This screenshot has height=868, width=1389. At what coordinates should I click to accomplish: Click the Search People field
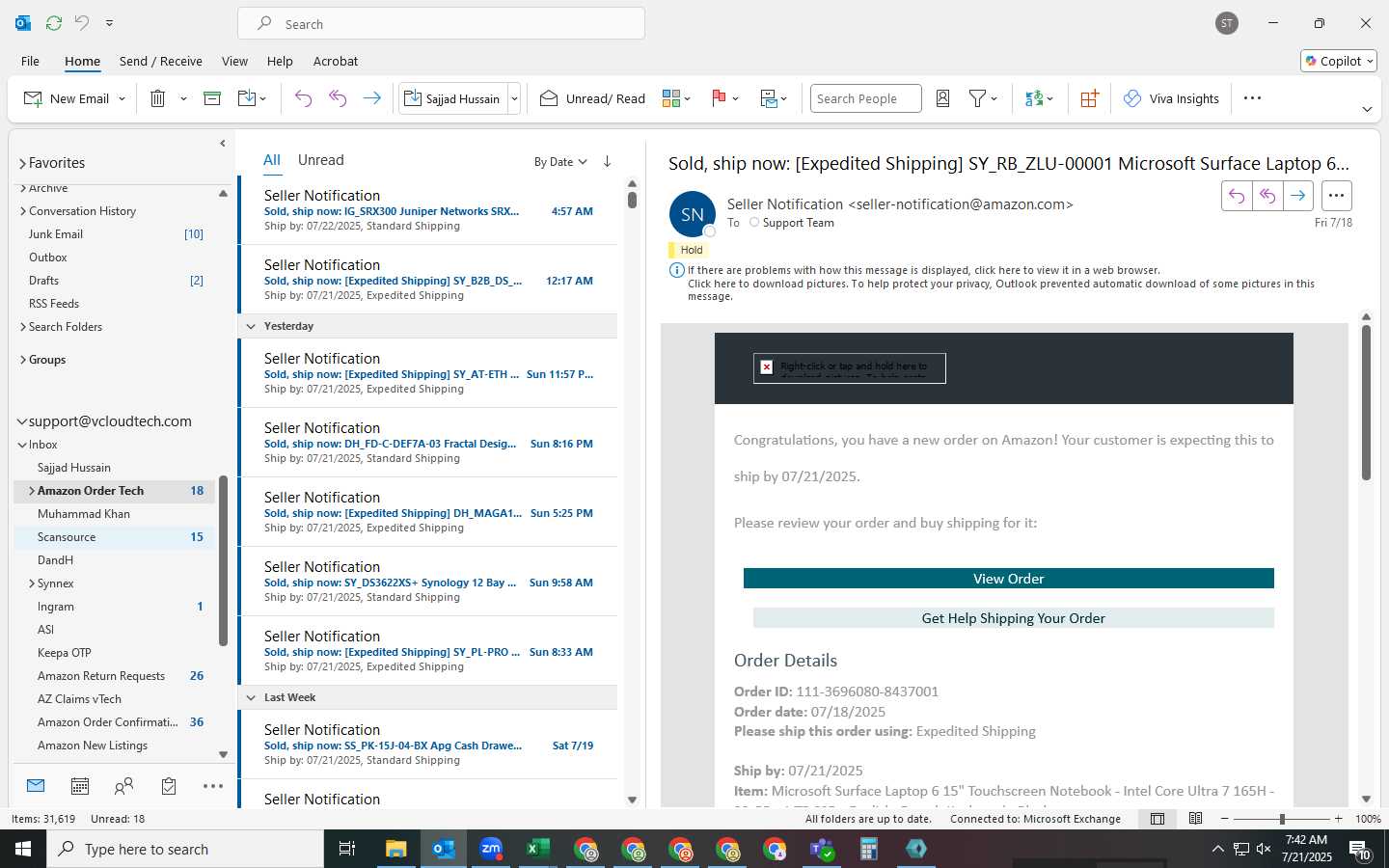pyautogui.click(x=865, y=98)
